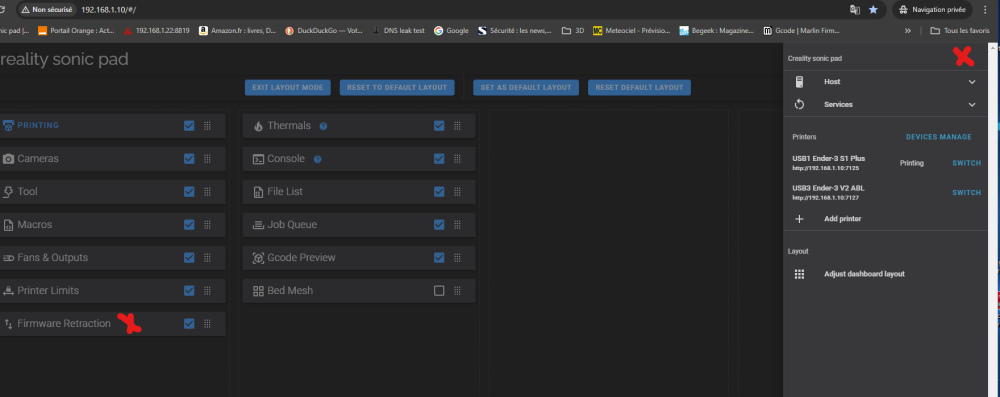Click the Bed Mesh grid icon
The width and height of the screenshot is (1000, 397).
pyautogui.click(x=258, y=291)
